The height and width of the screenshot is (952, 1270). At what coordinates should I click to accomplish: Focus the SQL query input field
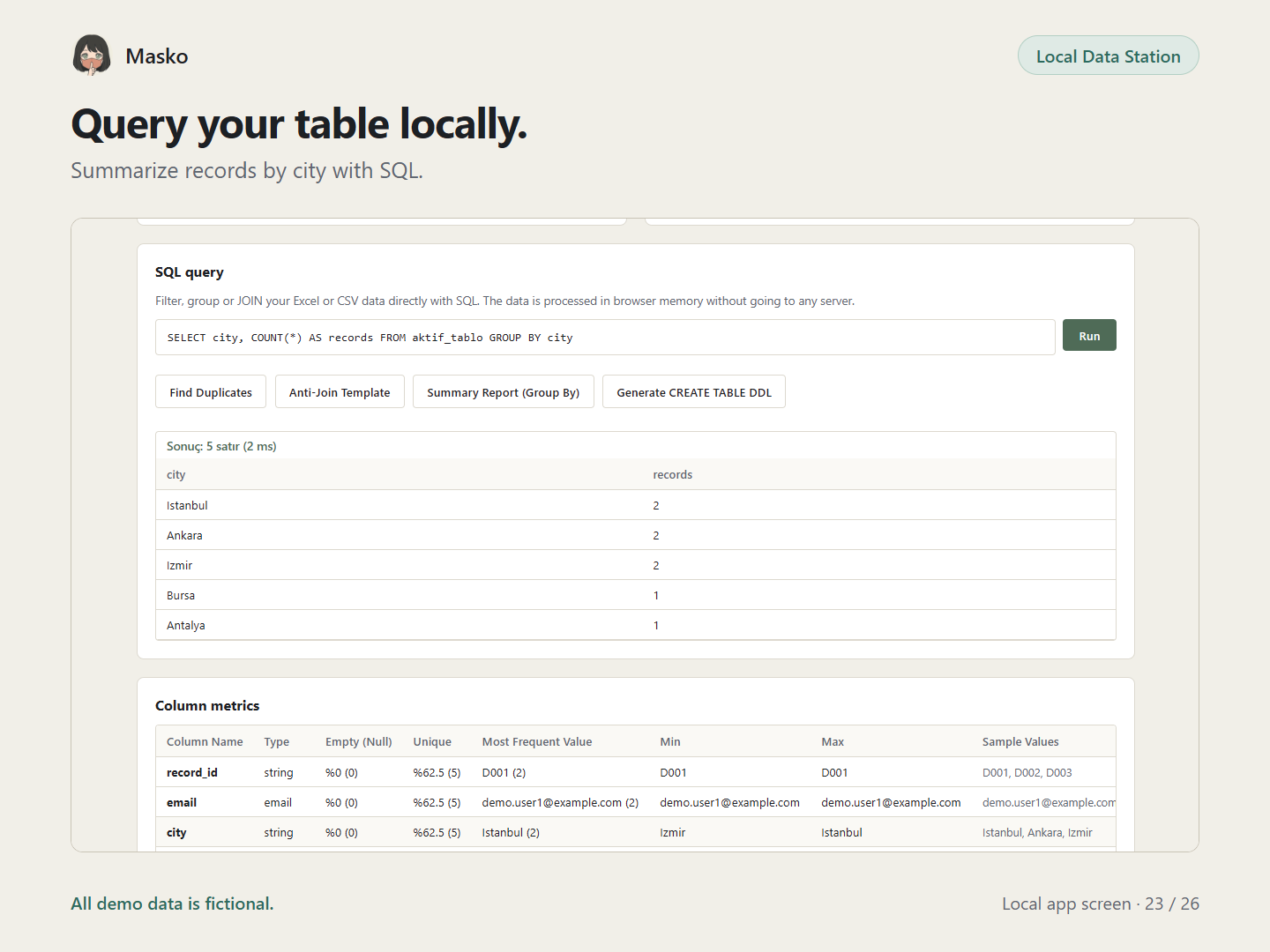pyautogui.click(x=605, y=337)
